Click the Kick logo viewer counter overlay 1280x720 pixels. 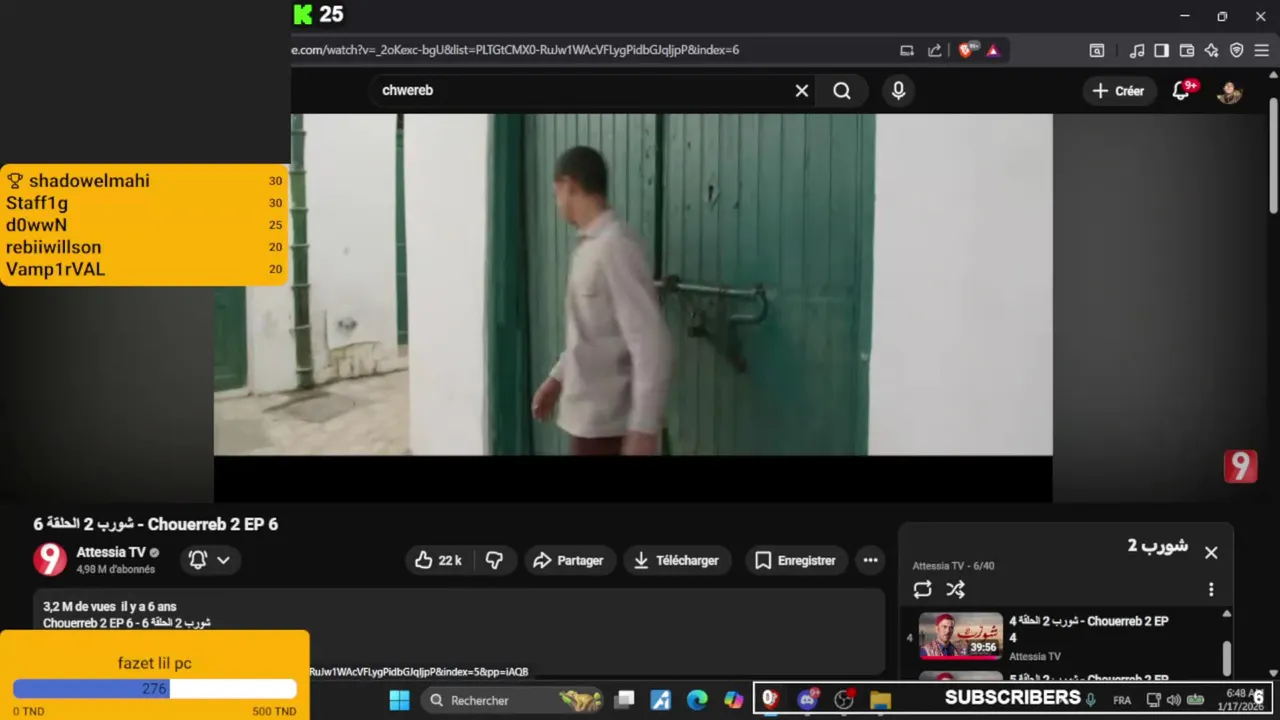[x=318, y=15]
